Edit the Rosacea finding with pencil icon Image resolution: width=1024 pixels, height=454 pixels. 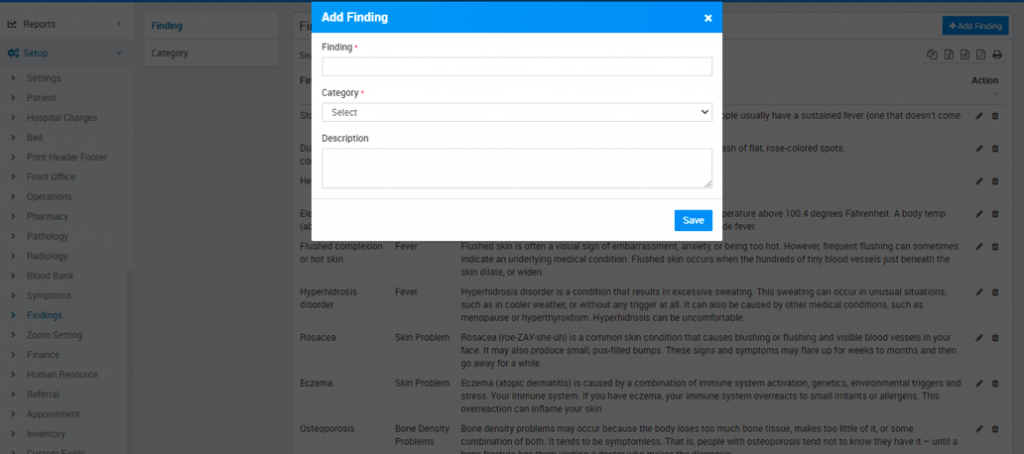979,337
